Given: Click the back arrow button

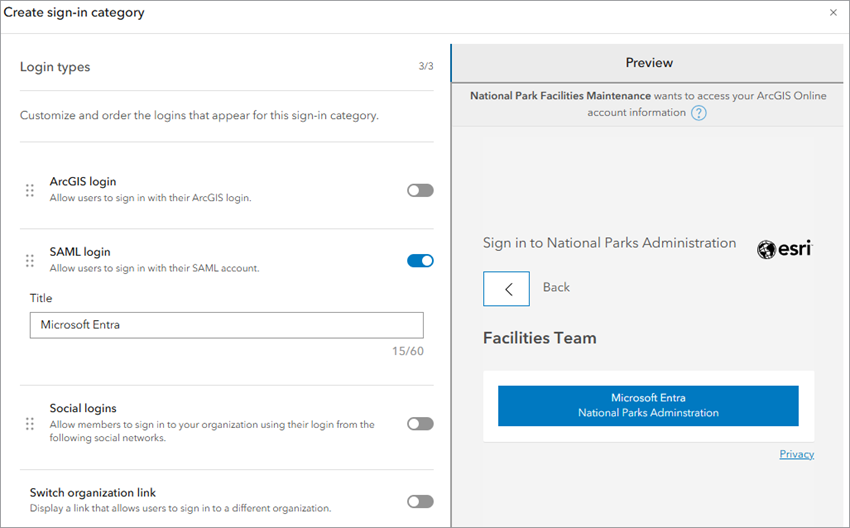Looking at the screenshot, I should click(506, 288).
